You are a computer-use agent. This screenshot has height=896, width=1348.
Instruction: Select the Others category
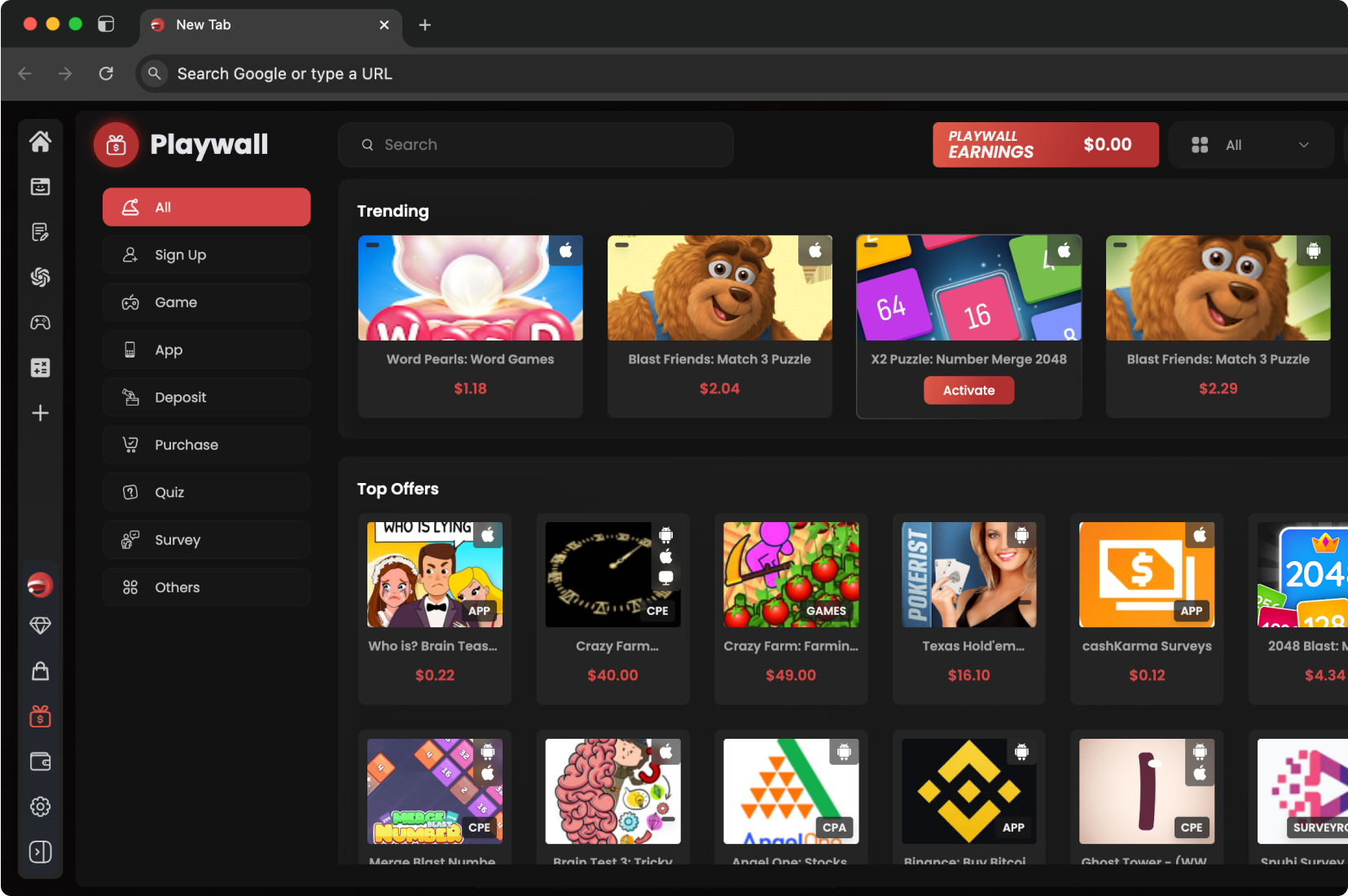[x=206, y=587]
